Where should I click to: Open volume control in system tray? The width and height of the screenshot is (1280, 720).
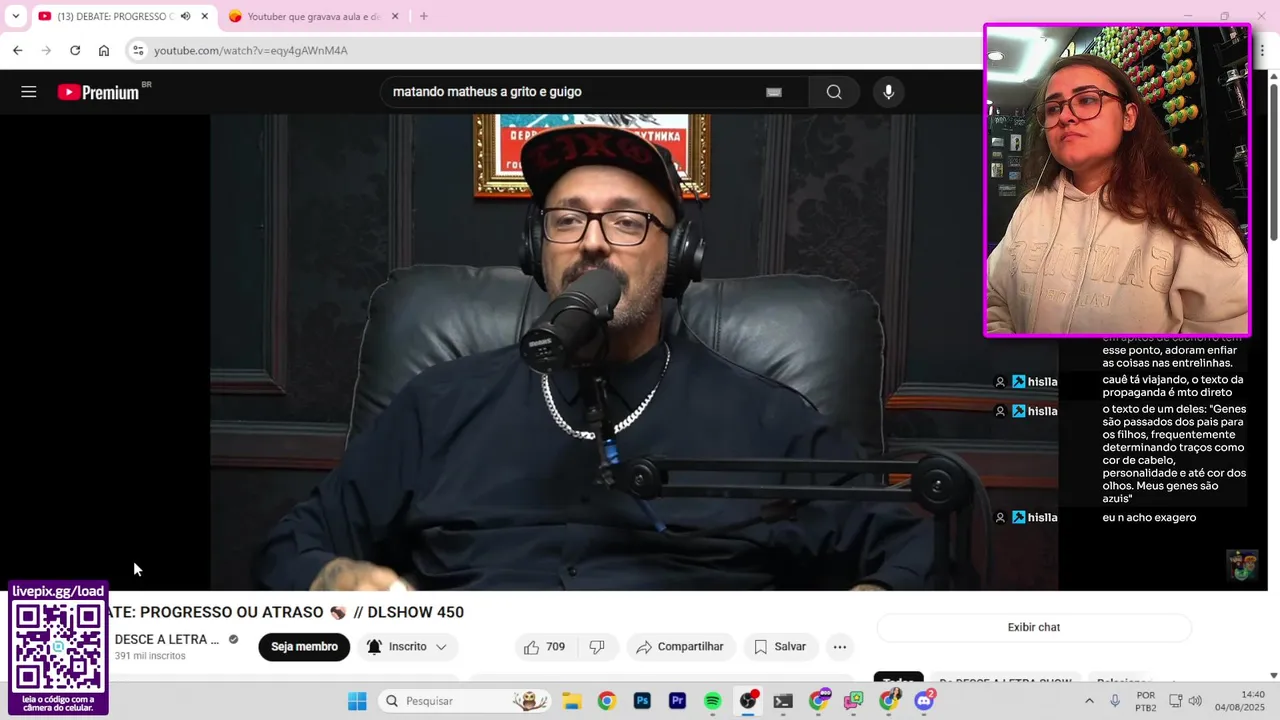pos(1195,701)
